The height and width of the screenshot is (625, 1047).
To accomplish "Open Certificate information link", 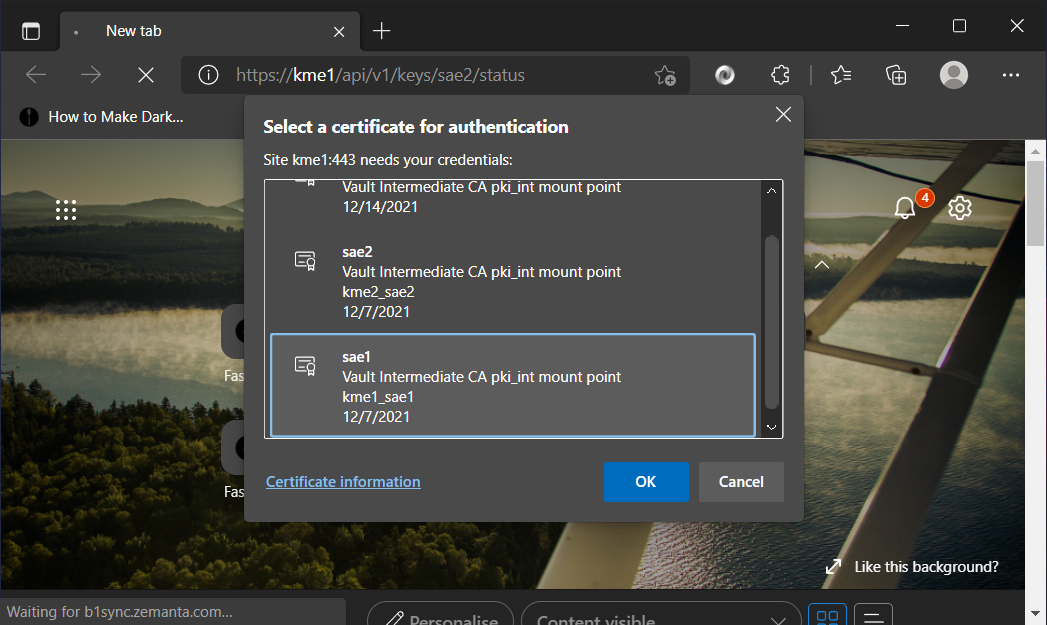I will 343,481.
